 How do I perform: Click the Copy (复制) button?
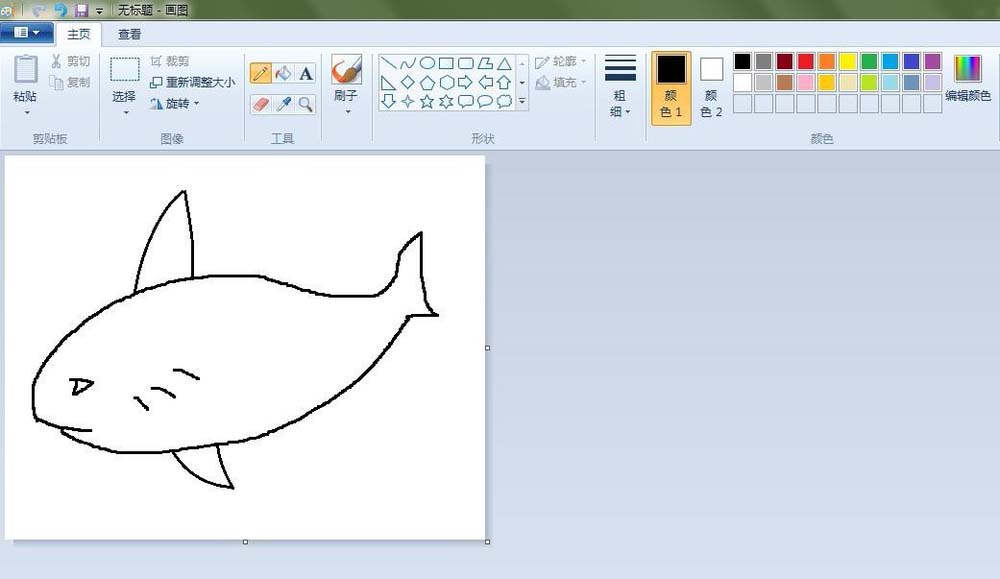click(x=71, y=82)
